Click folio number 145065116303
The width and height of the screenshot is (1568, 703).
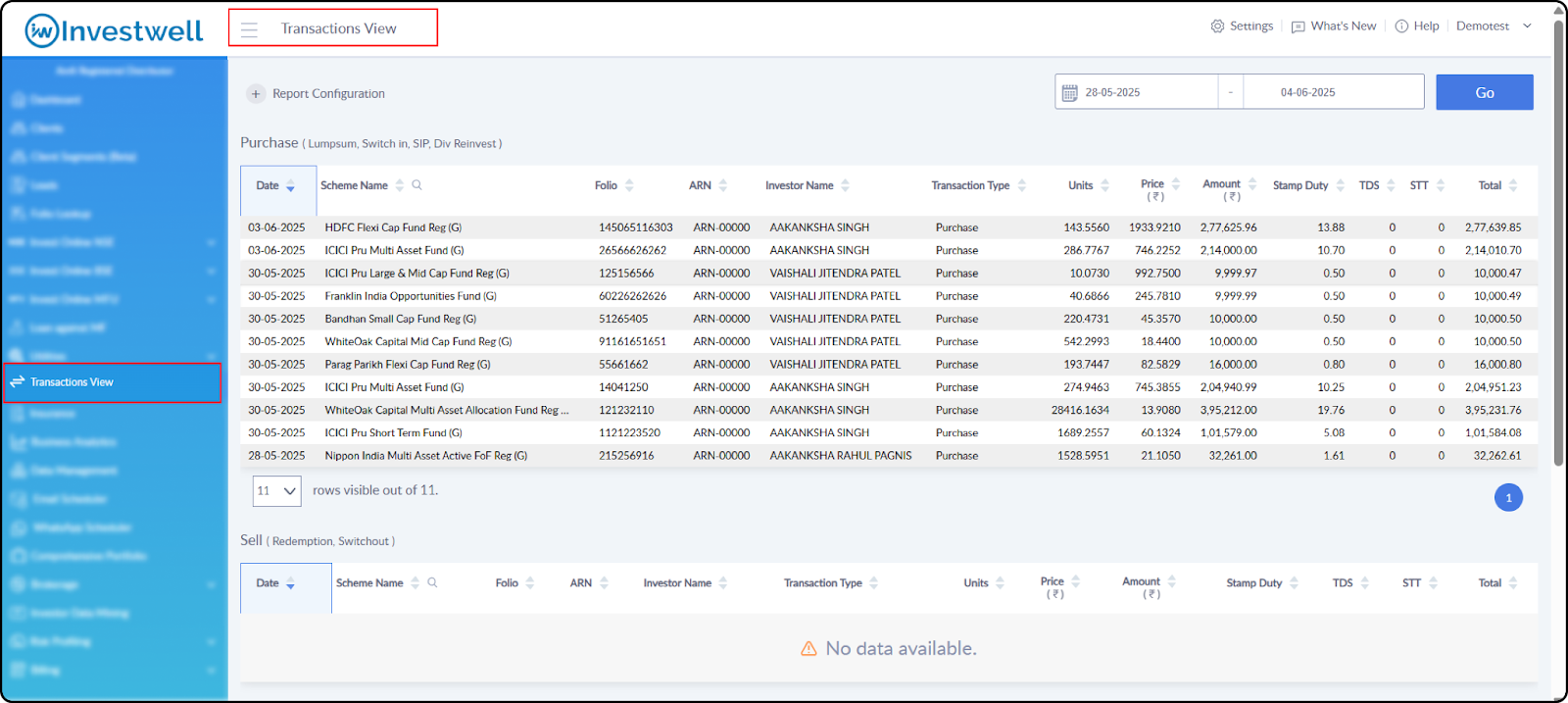pyautogui.click(x=636, y=227)
